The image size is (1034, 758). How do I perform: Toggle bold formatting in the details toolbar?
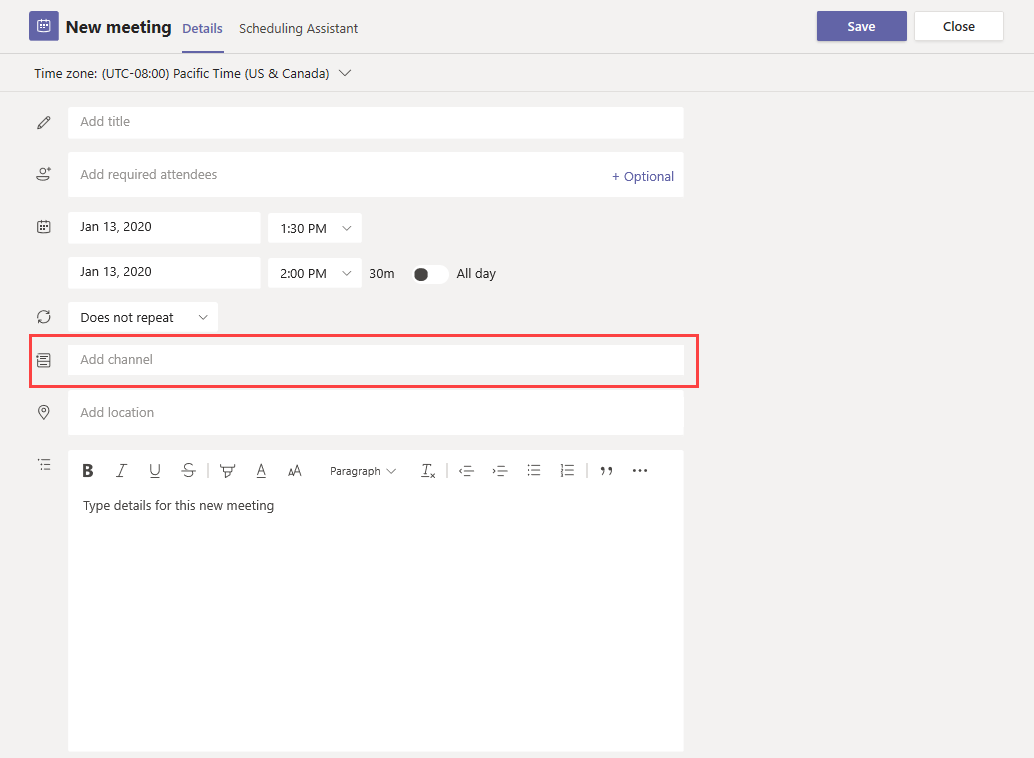click(x=88, y=470)
